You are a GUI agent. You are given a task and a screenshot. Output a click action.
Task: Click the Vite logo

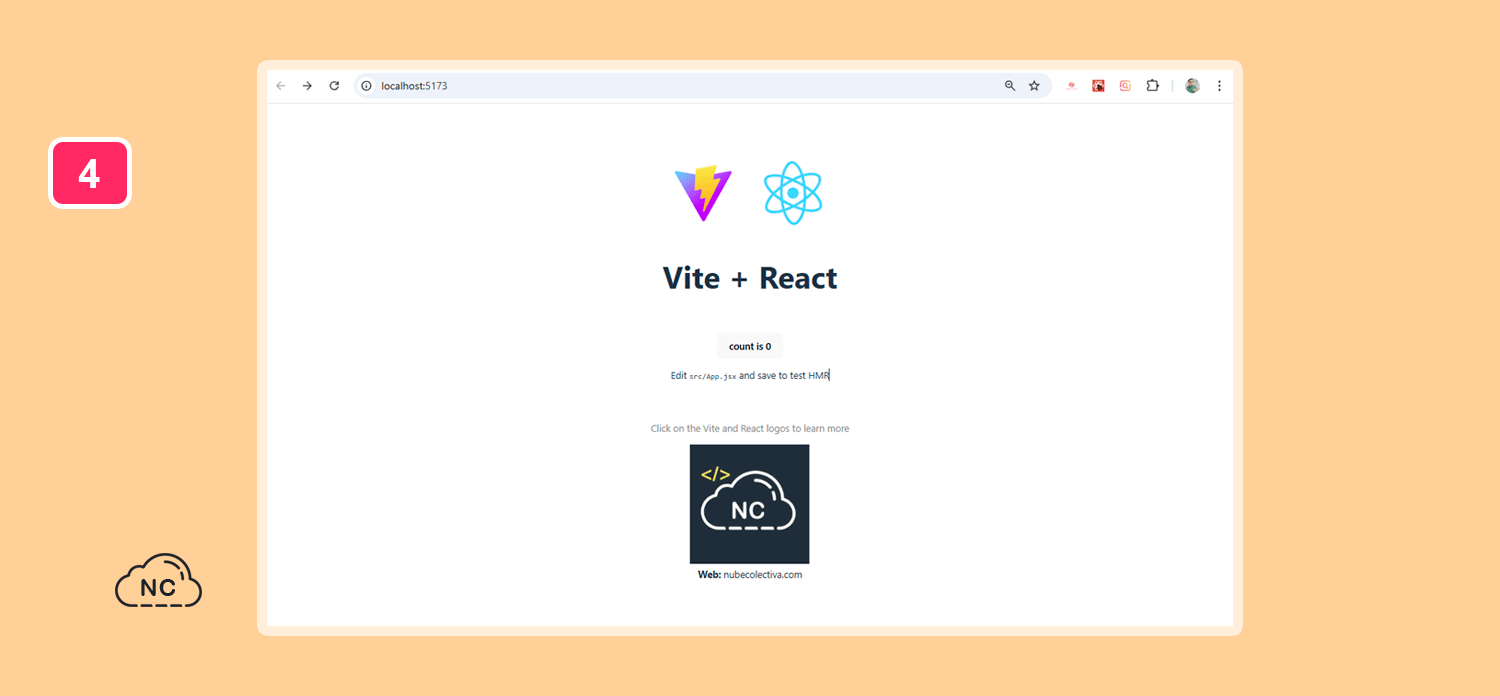coord(703,193)
